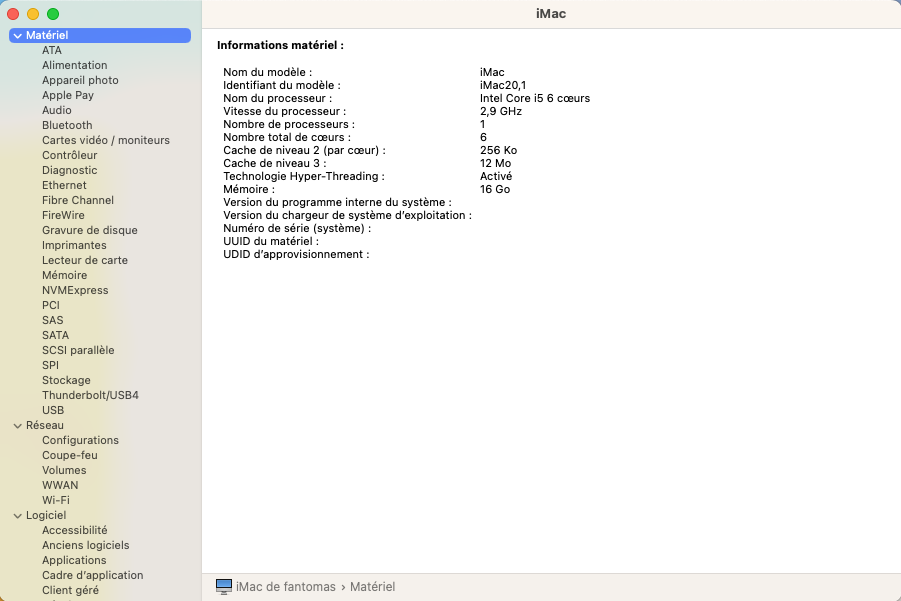
Task: Click the yellow minimize window button
Action: coord(33,14)
